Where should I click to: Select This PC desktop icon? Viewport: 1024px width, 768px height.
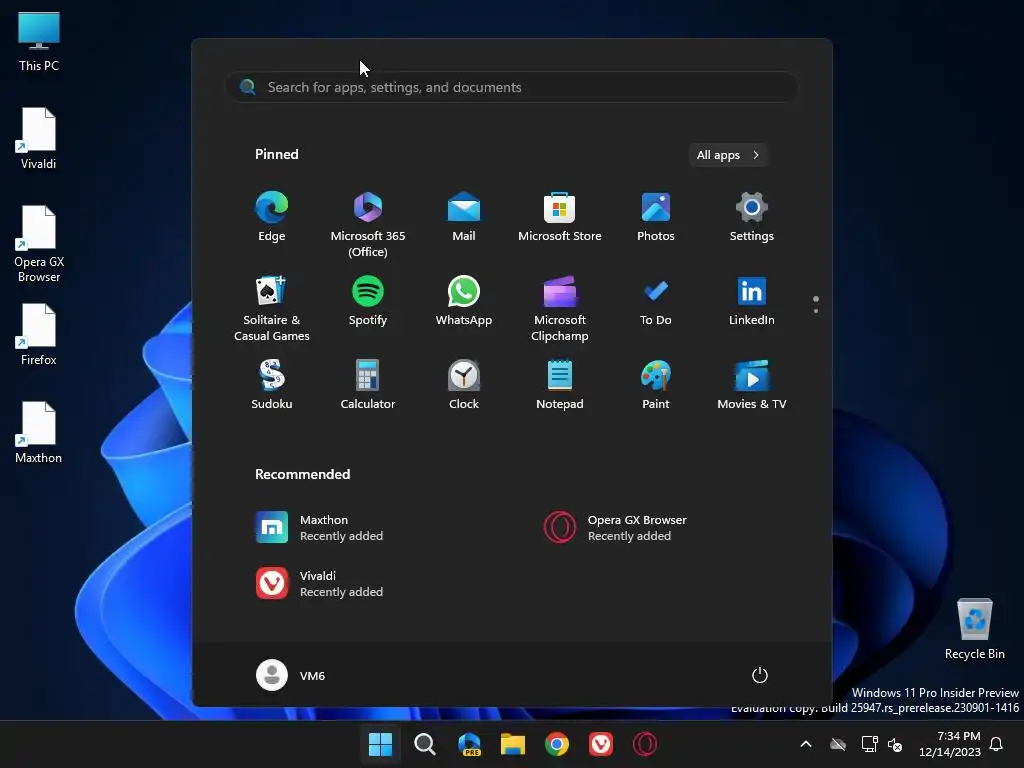click(x=39, y=42)
